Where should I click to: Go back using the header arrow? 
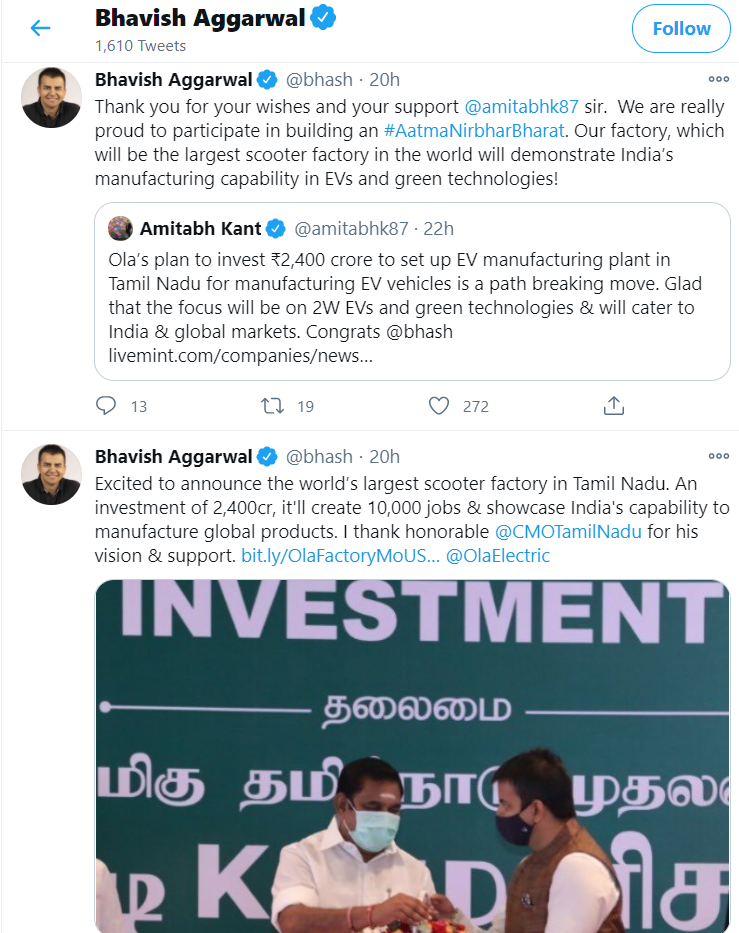(x=40, y=28)
